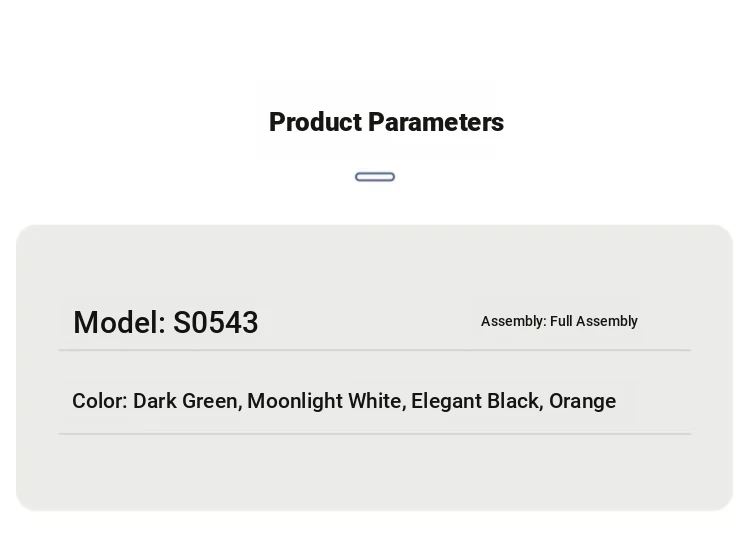
Task: Select the Model: S0543 text
Action: click(x=165, y=322)
